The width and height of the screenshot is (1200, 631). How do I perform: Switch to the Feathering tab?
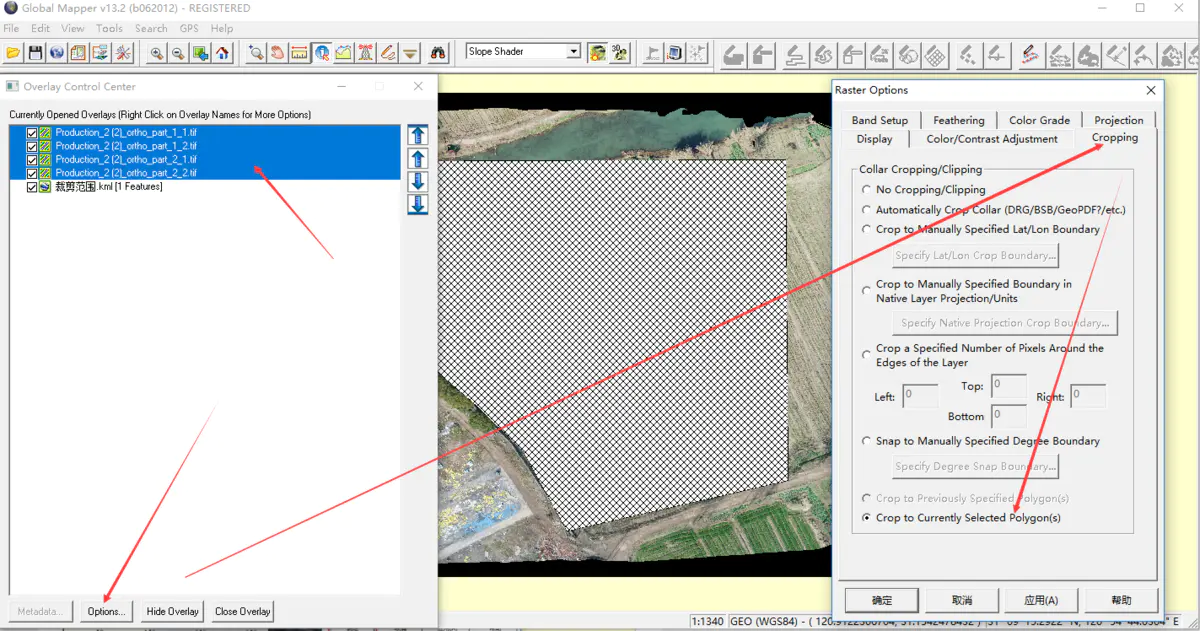pyautogui.click(x=959, y=120)
